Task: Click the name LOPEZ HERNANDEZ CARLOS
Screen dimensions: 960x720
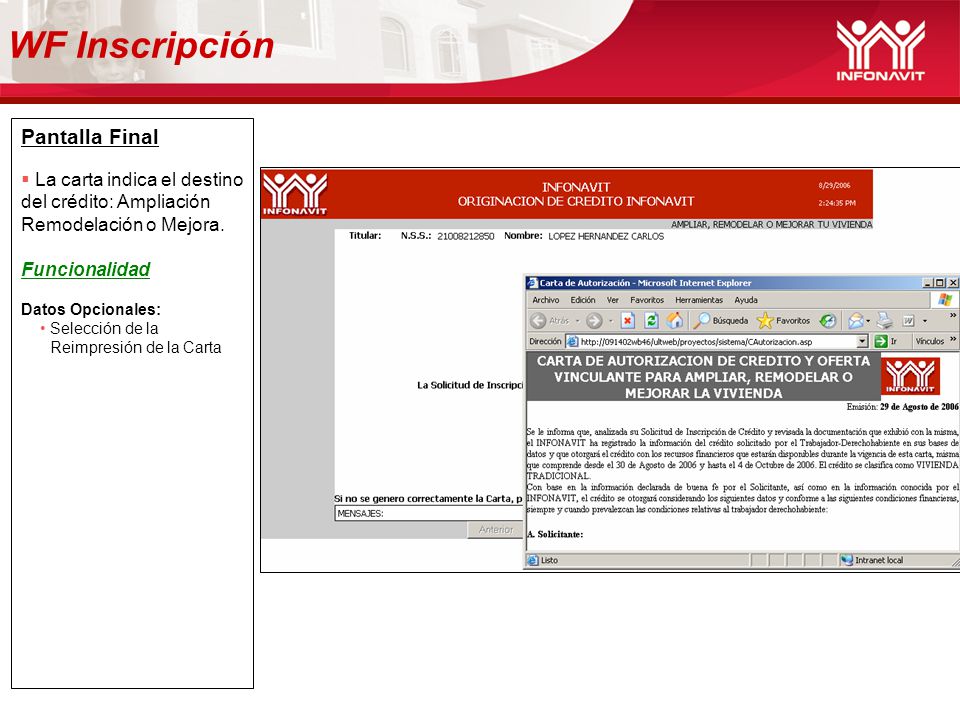Action: pyautogui.click(x=606, y=236)
